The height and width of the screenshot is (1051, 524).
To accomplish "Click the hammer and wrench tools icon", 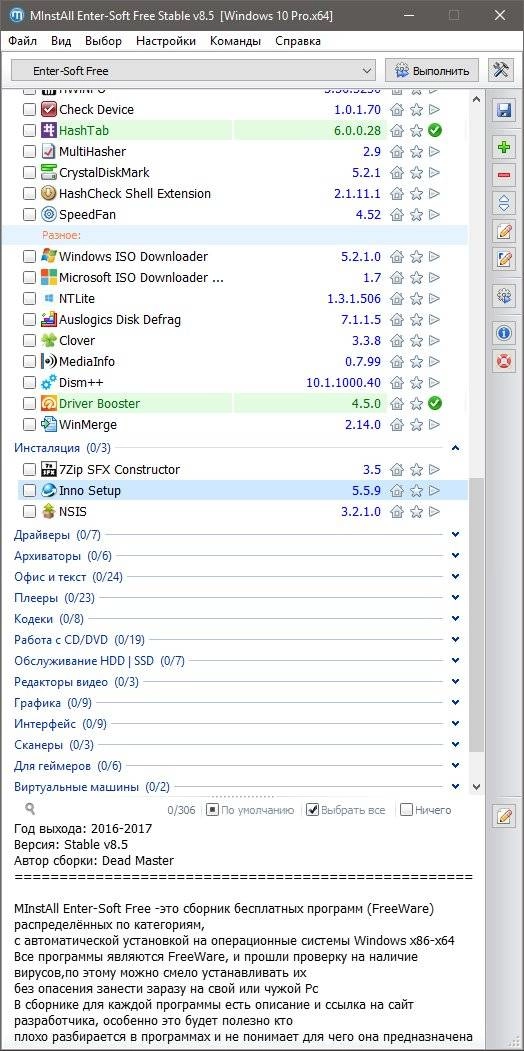I will (501, 70).
